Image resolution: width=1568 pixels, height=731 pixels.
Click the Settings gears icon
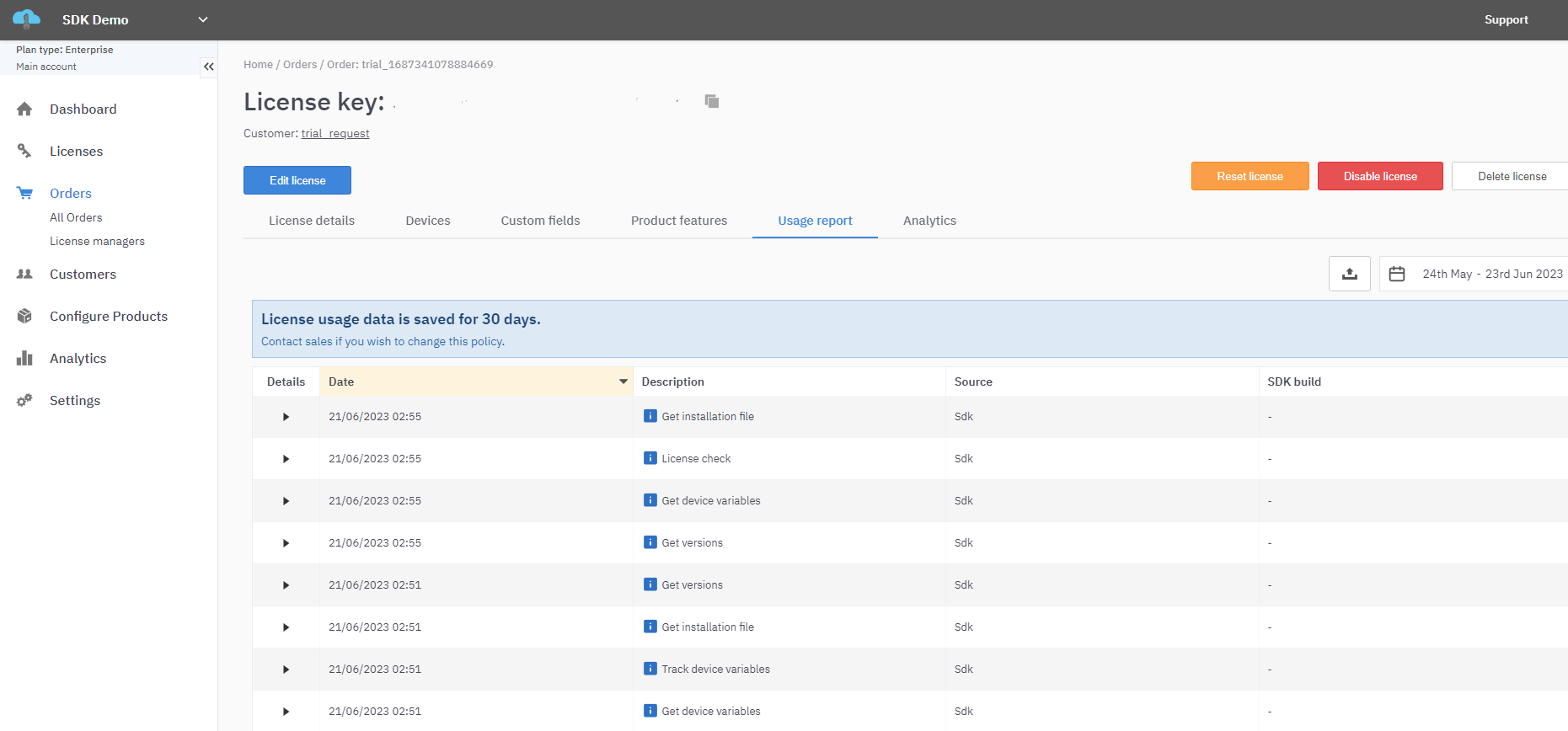(x=24, y=401)
